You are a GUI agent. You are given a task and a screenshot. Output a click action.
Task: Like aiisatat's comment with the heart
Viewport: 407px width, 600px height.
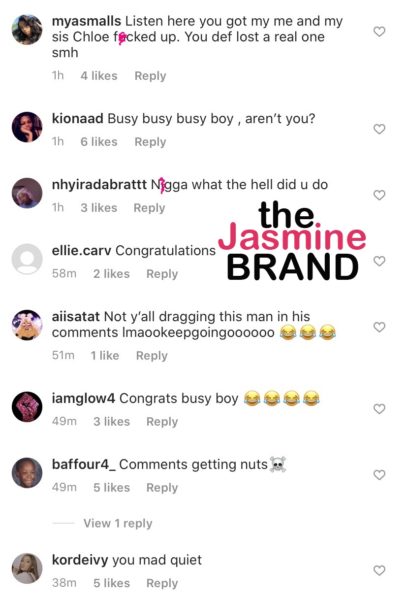point(379,327)
